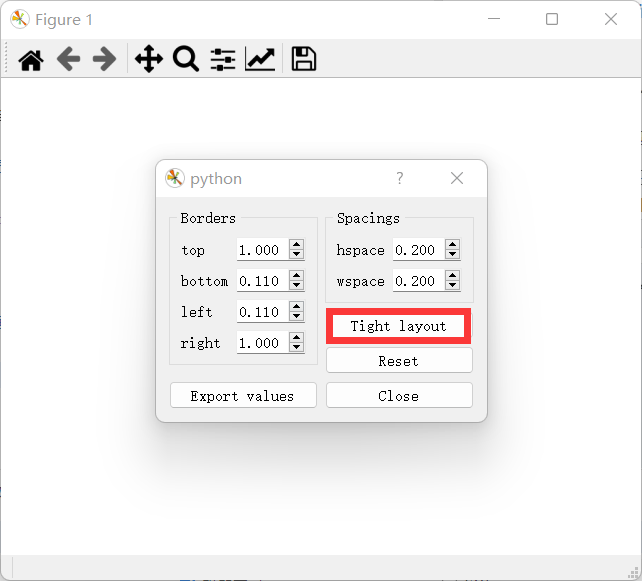Click the Spacings group label
Viewport: 642px width, 581px height.
click(x=368, y=218)
